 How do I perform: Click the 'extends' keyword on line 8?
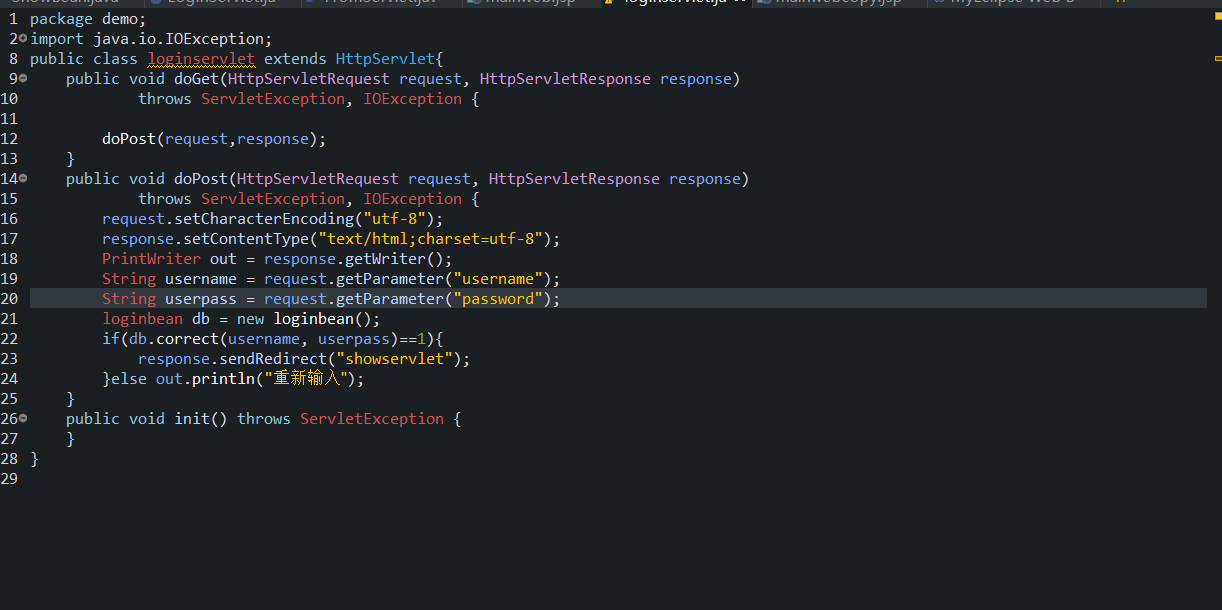pyautogui.click(x=295, y=59)
